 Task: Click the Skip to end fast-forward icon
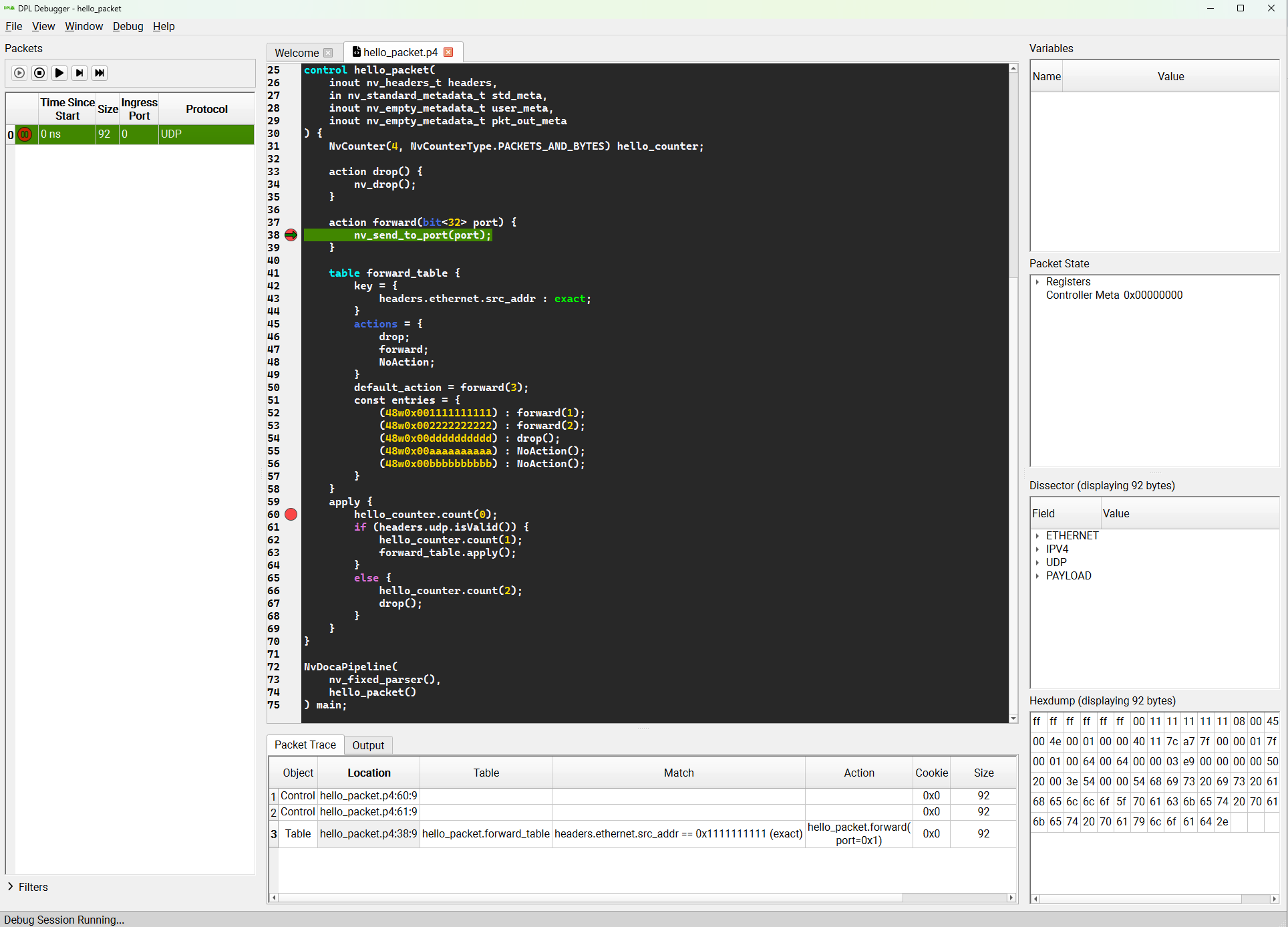coord(100,73)
